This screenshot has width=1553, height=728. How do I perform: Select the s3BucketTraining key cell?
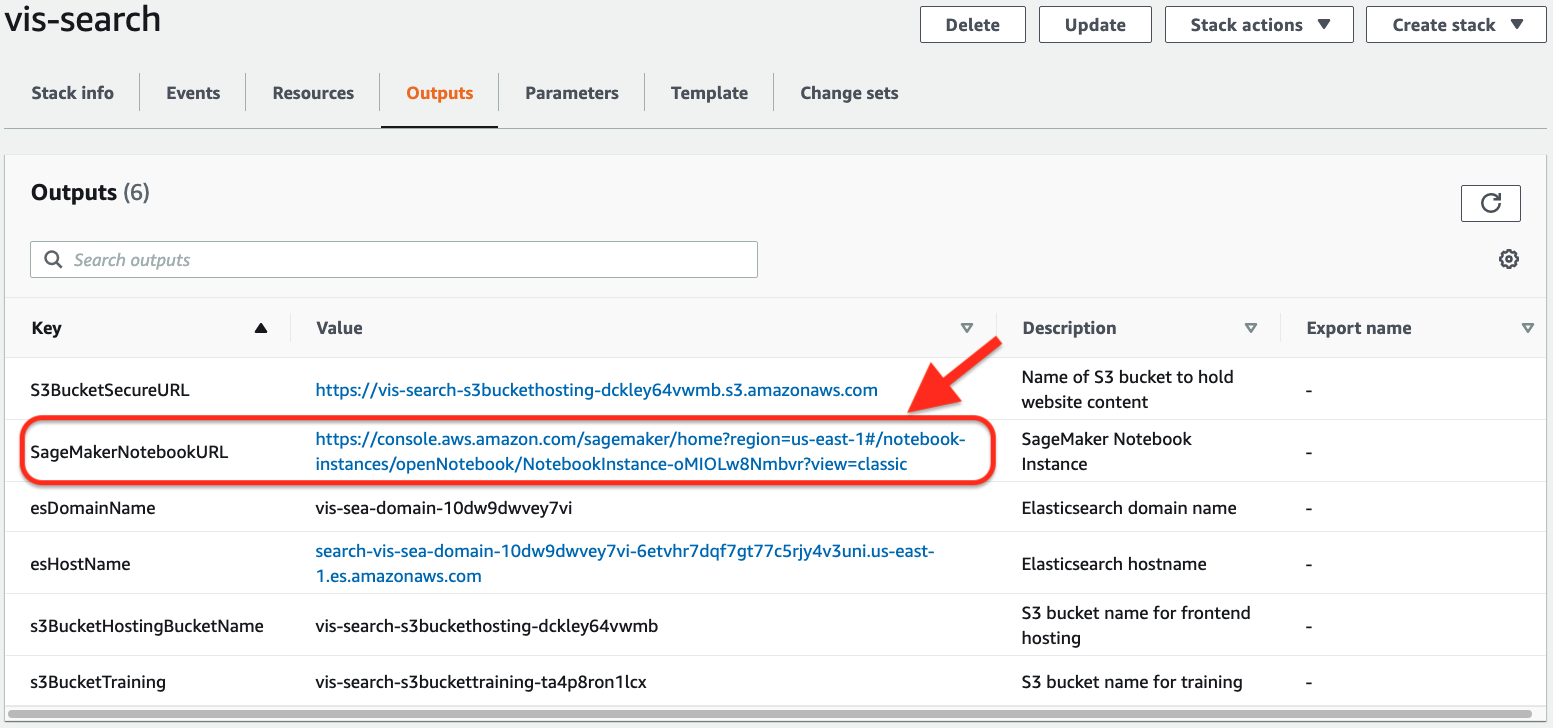[x=98, y=682]
